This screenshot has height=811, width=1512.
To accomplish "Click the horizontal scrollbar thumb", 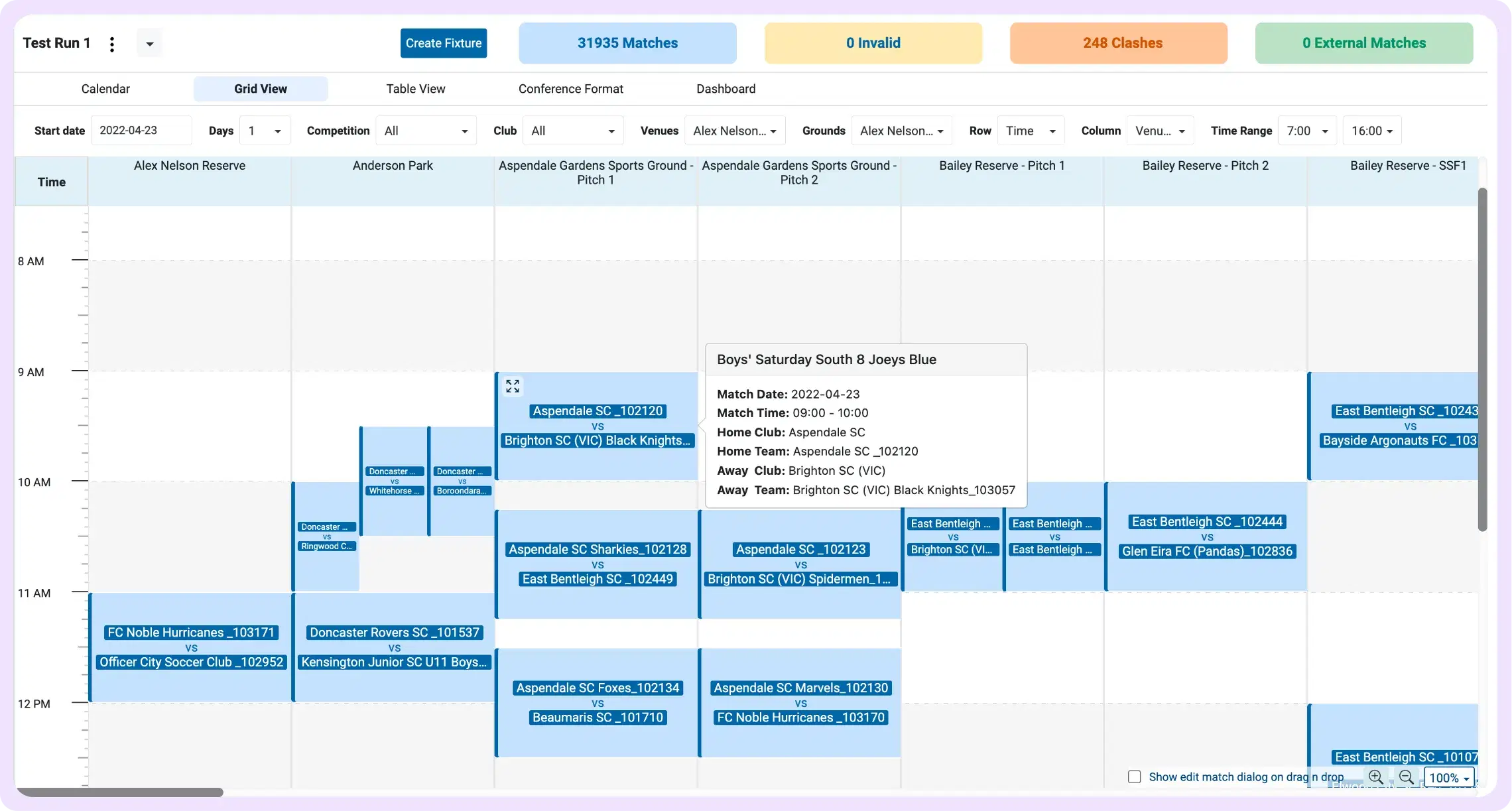I will [120, 792].
